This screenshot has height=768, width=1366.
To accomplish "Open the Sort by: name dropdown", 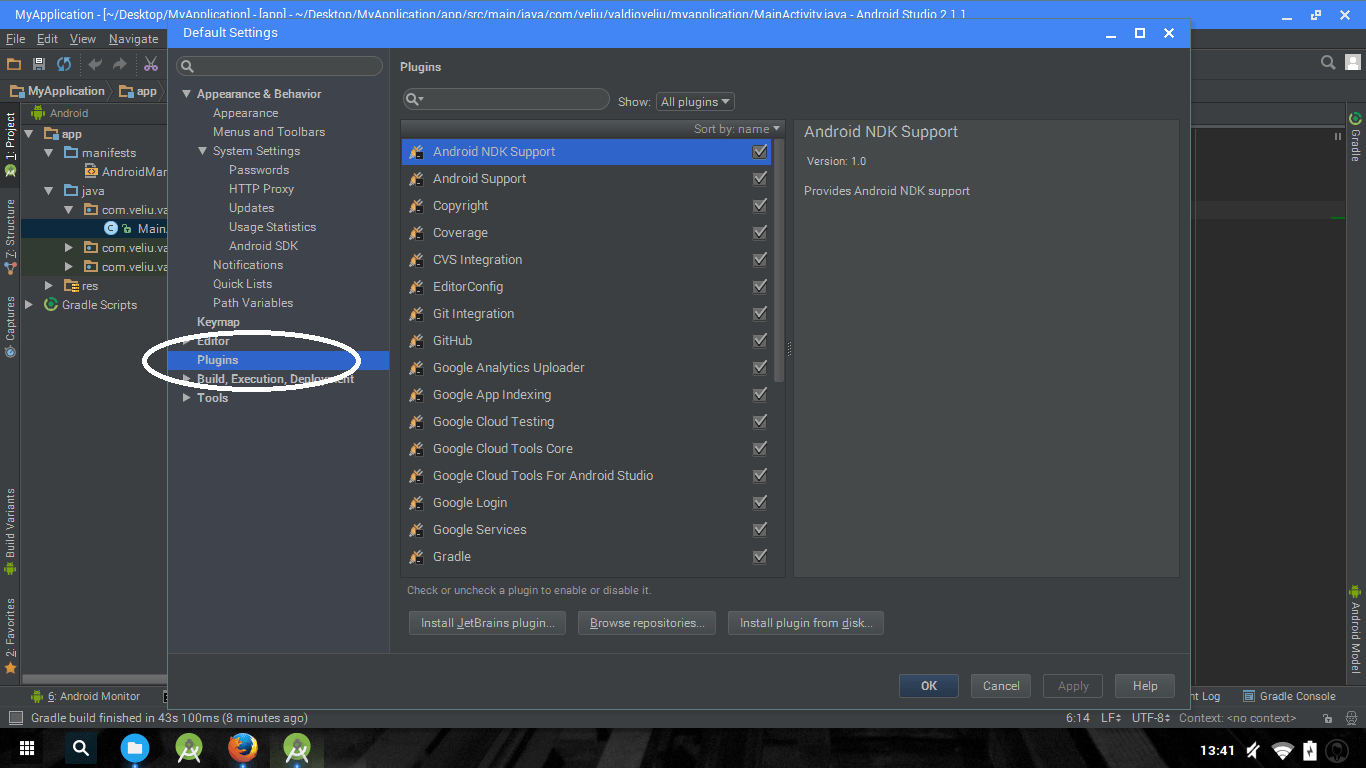I will [x=736, y=128].
